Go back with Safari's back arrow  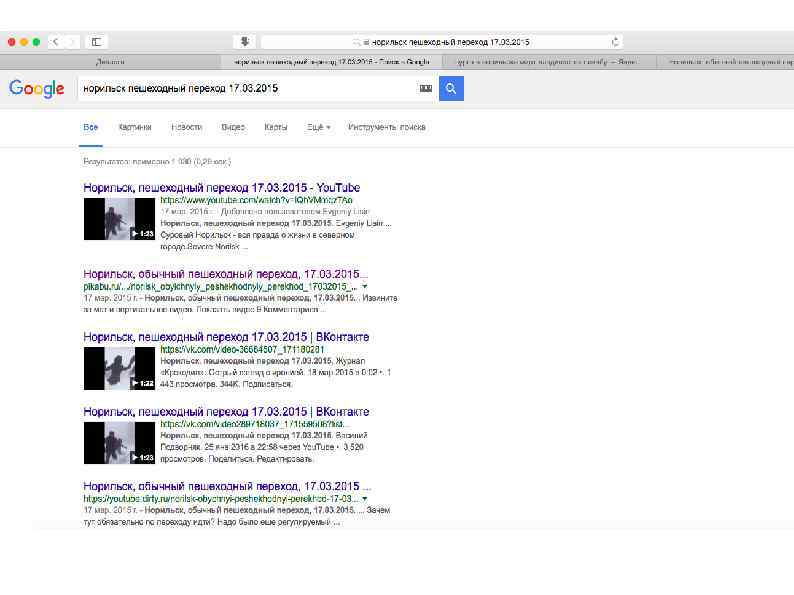tap(56, 42)
